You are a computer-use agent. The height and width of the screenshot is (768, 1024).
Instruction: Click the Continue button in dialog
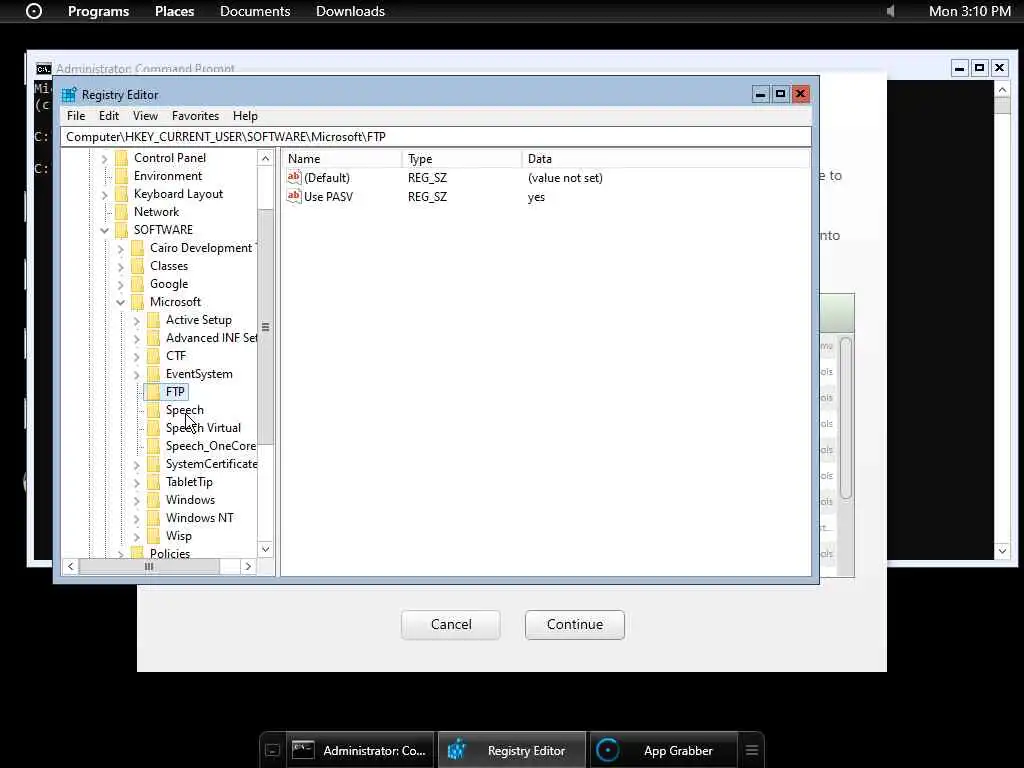(x=575, y=624)
